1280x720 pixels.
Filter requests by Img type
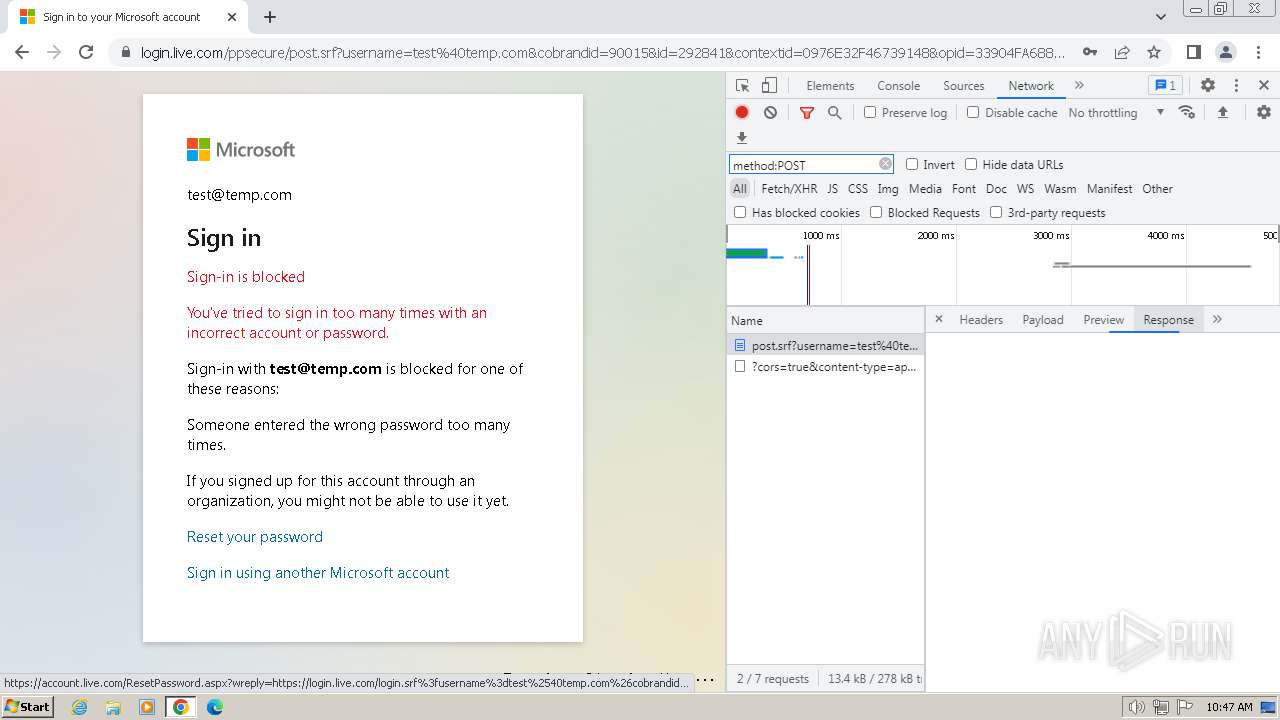tap(888, 189)
